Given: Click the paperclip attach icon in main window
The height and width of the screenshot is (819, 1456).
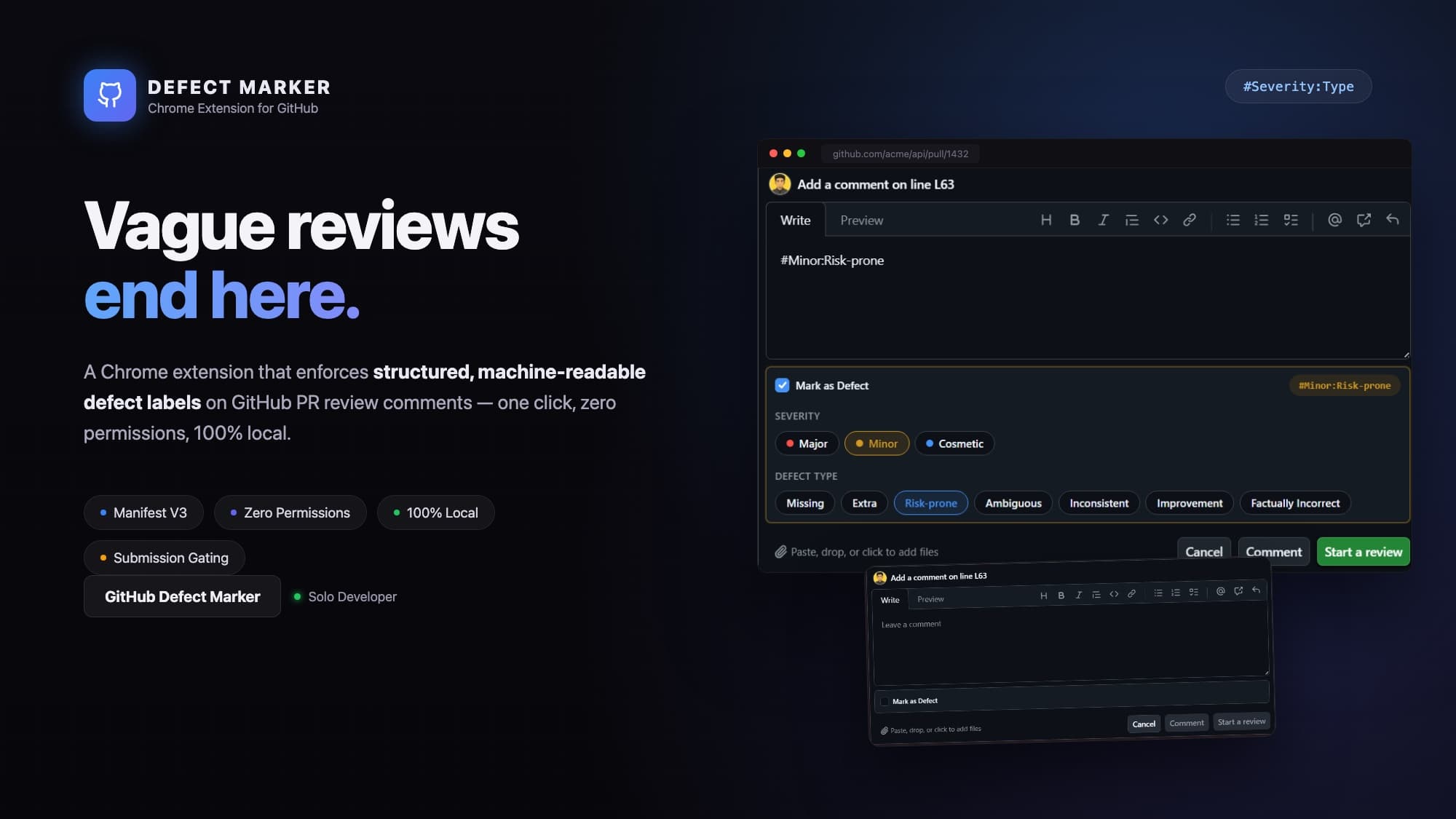Looking at the screenshot, I should (x=780, y=552).
